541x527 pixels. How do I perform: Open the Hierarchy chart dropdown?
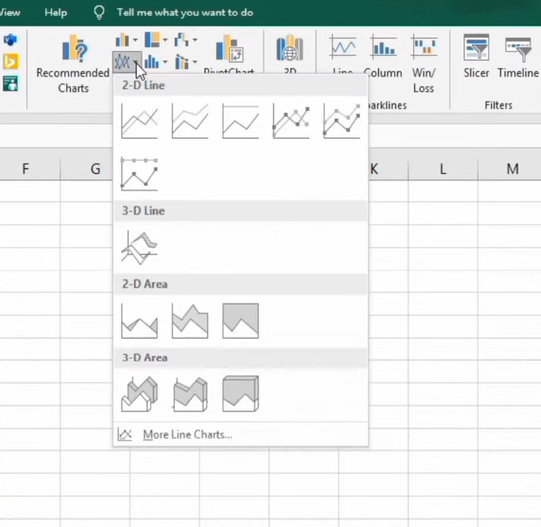(156, 40)
